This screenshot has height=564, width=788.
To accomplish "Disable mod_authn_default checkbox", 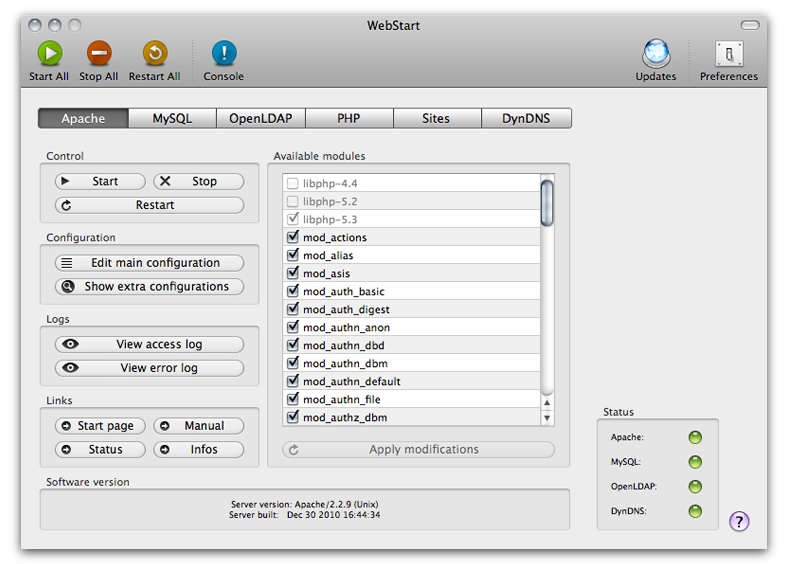I will [x=292, y=381].
